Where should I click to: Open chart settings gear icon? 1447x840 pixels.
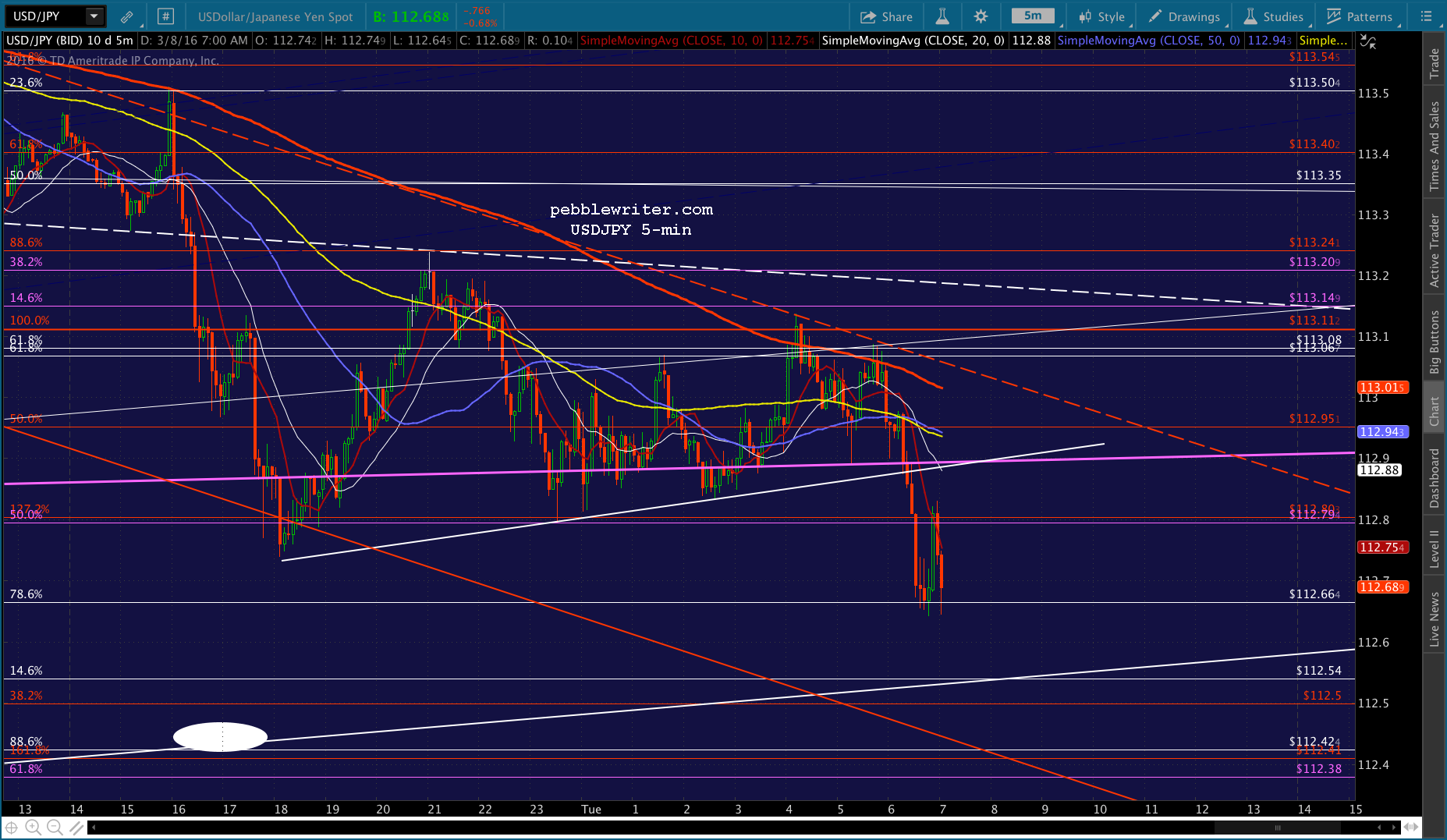click(981, 16)
